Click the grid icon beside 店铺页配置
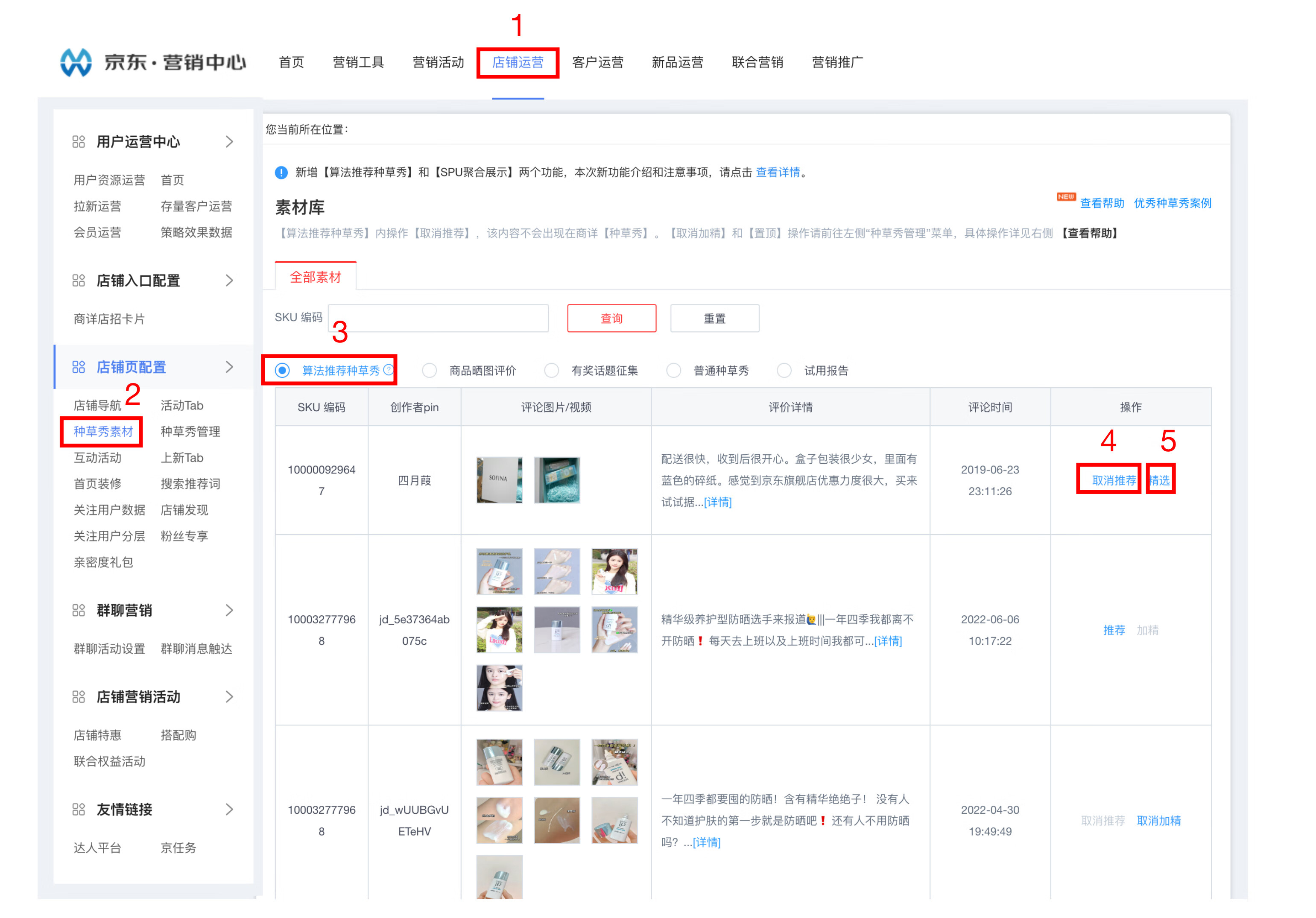1316x918 pixels. pyautogui.click(x=79, y=367)
